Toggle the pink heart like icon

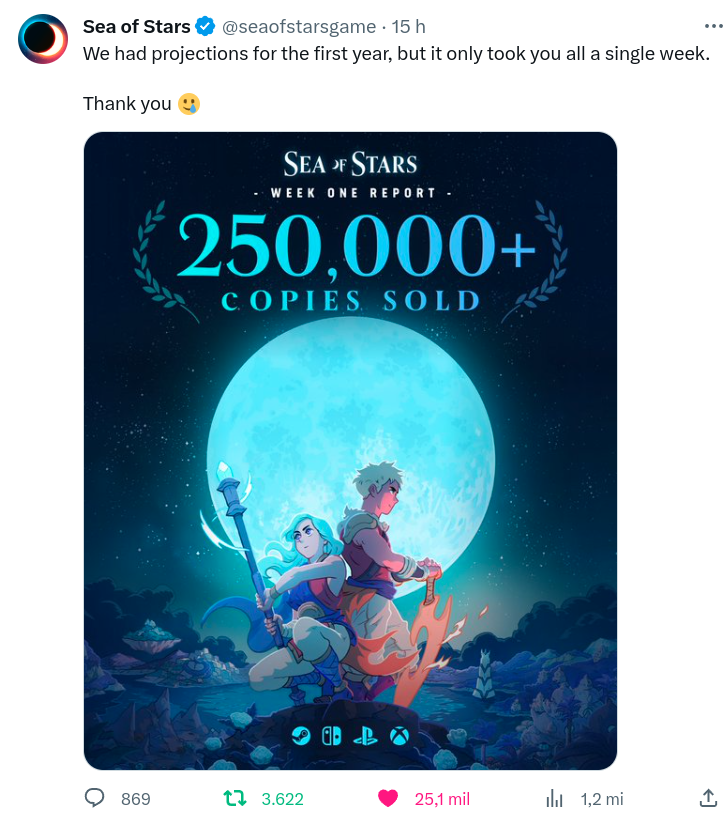tap(388, 798)
